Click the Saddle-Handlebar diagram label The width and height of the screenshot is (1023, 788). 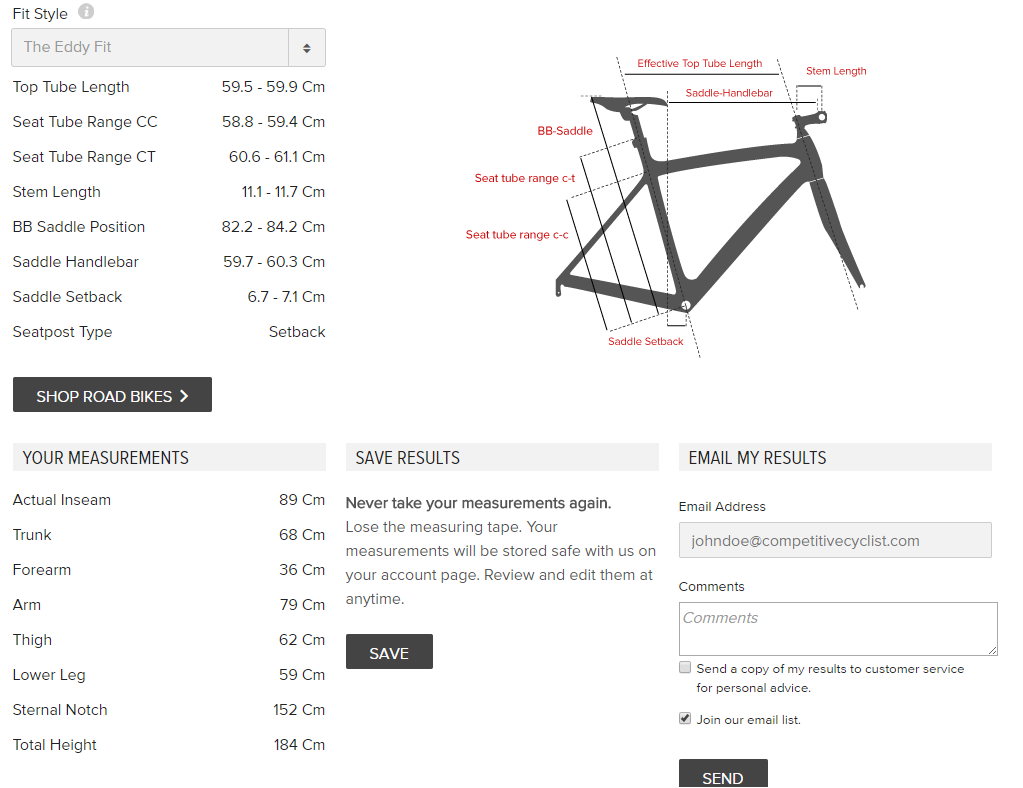coord(729,94)
